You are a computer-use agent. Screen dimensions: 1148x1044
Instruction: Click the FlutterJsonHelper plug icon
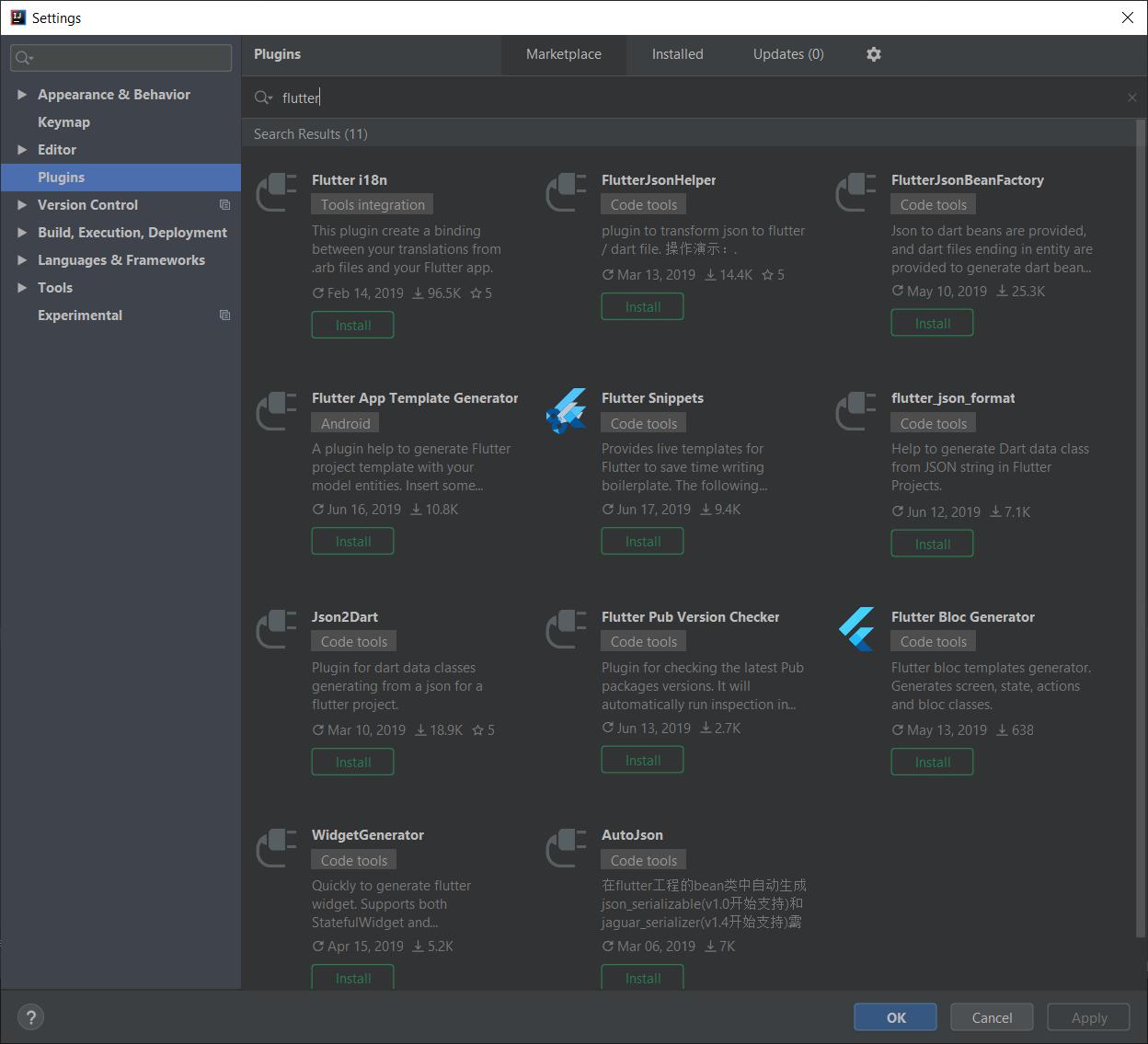(x=566, y=192)
